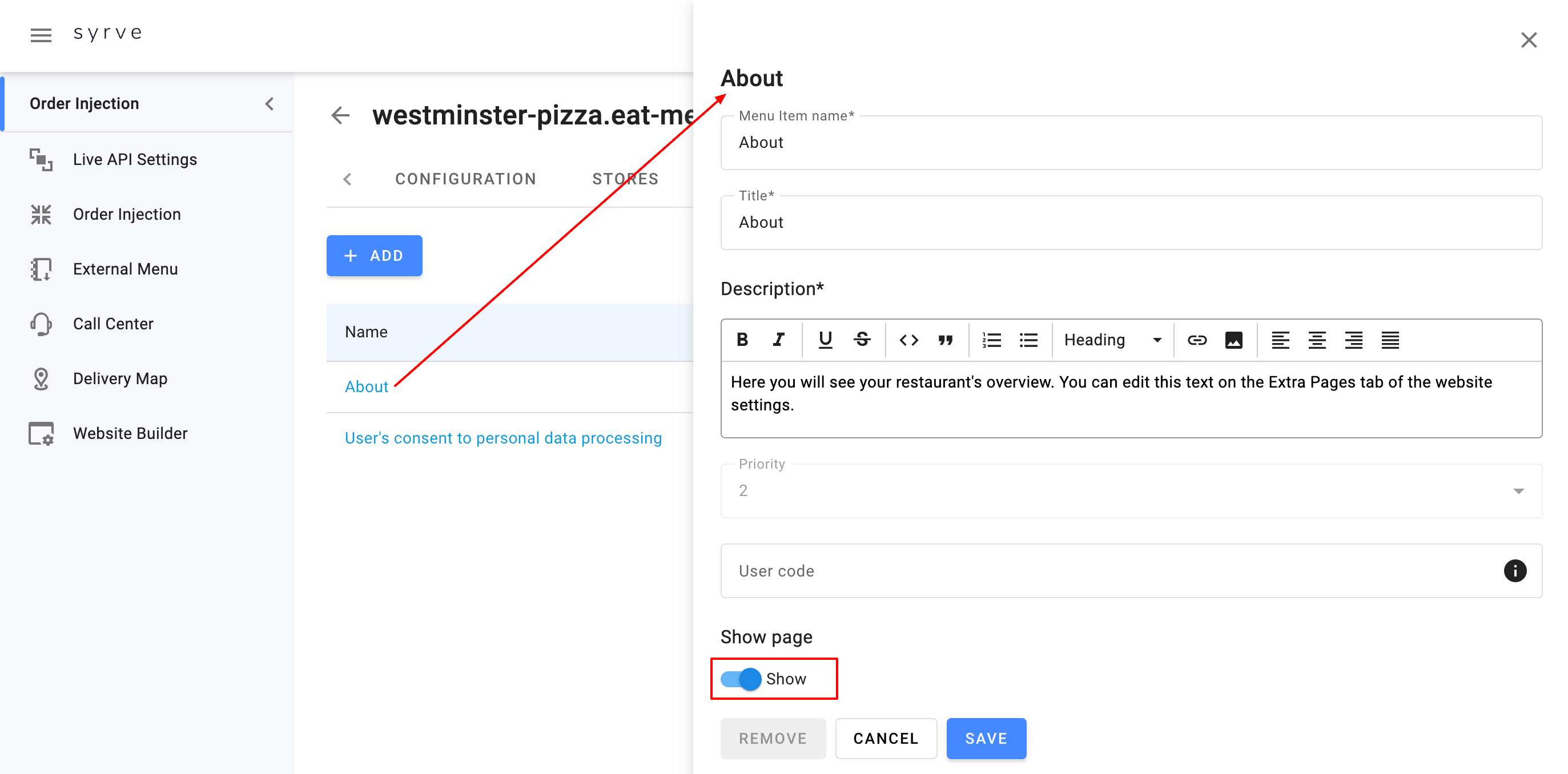Start a numbered list in editor
This screenshot has width=1568, height=774.
click(992, 340)
